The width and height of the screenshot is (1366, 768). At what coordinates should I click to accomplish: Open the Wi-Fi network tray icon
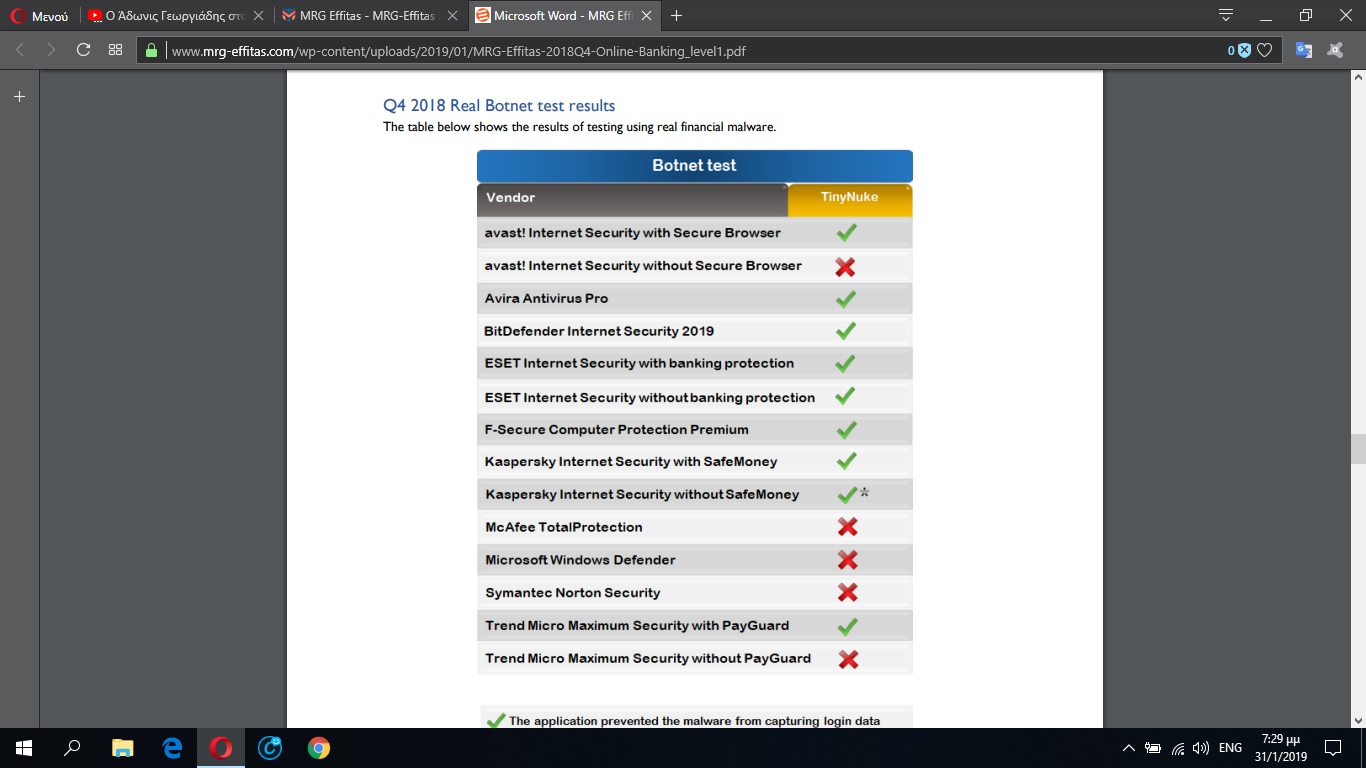point(1178,748)
